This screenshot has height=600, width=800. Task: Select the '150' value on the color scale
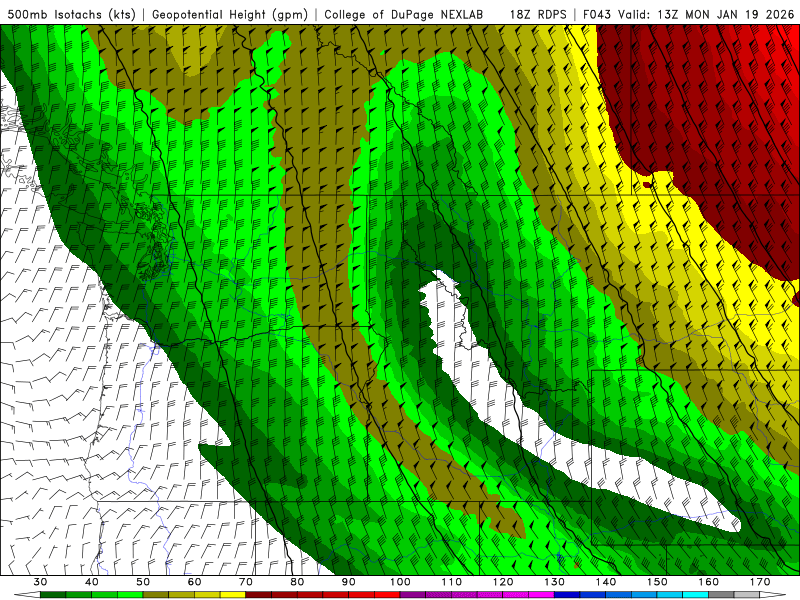point(657,582)
